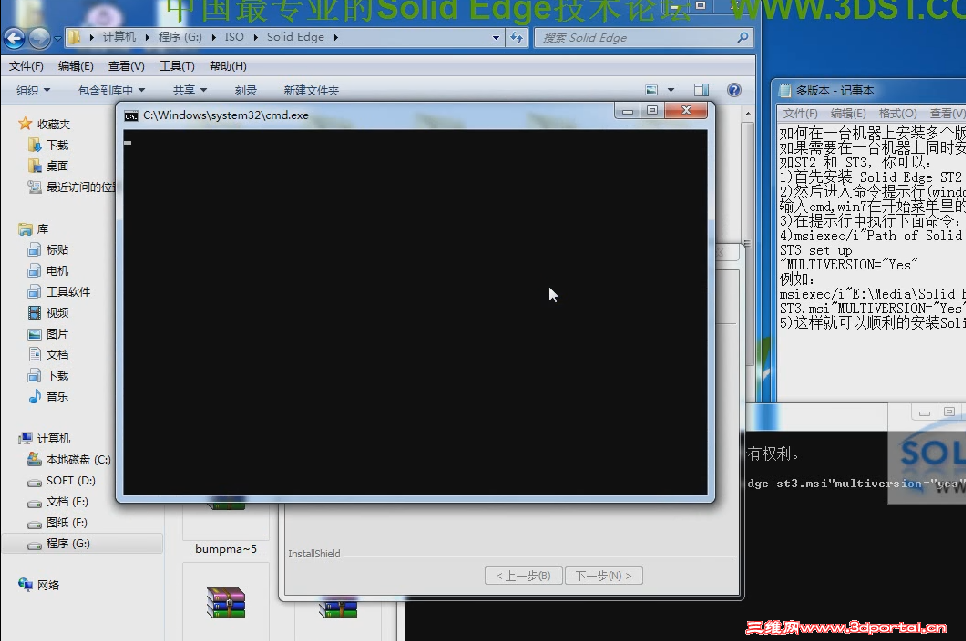Open the 工具软件 library
Viewport: 966px width, 641px height.
(59, 292)
